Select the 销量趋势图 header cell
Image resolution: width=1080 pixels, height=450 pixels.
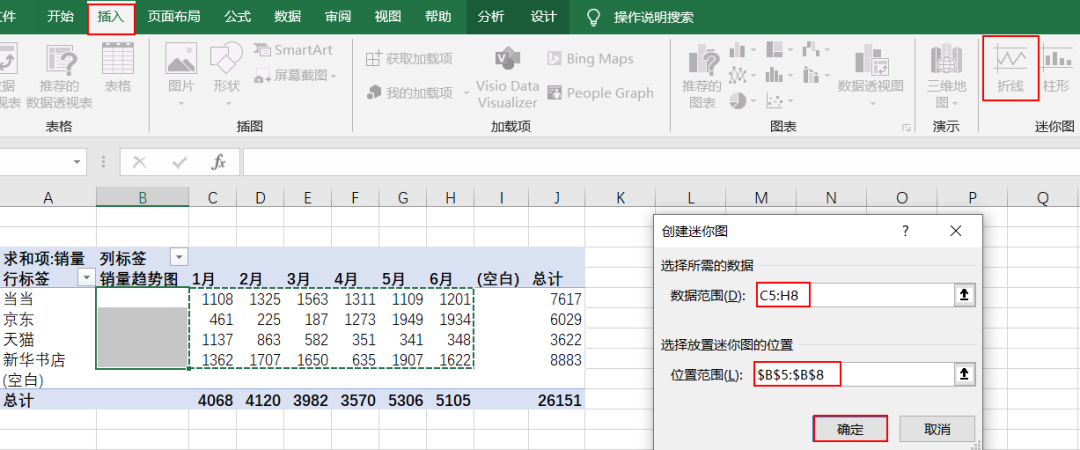[x=143, y=279]
